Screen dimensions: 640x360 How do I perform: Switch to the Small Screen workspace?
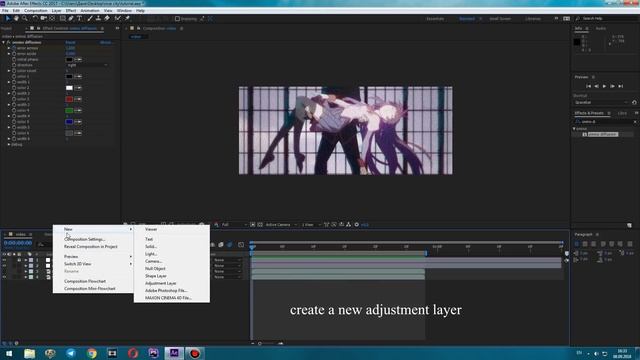point(500,19)
